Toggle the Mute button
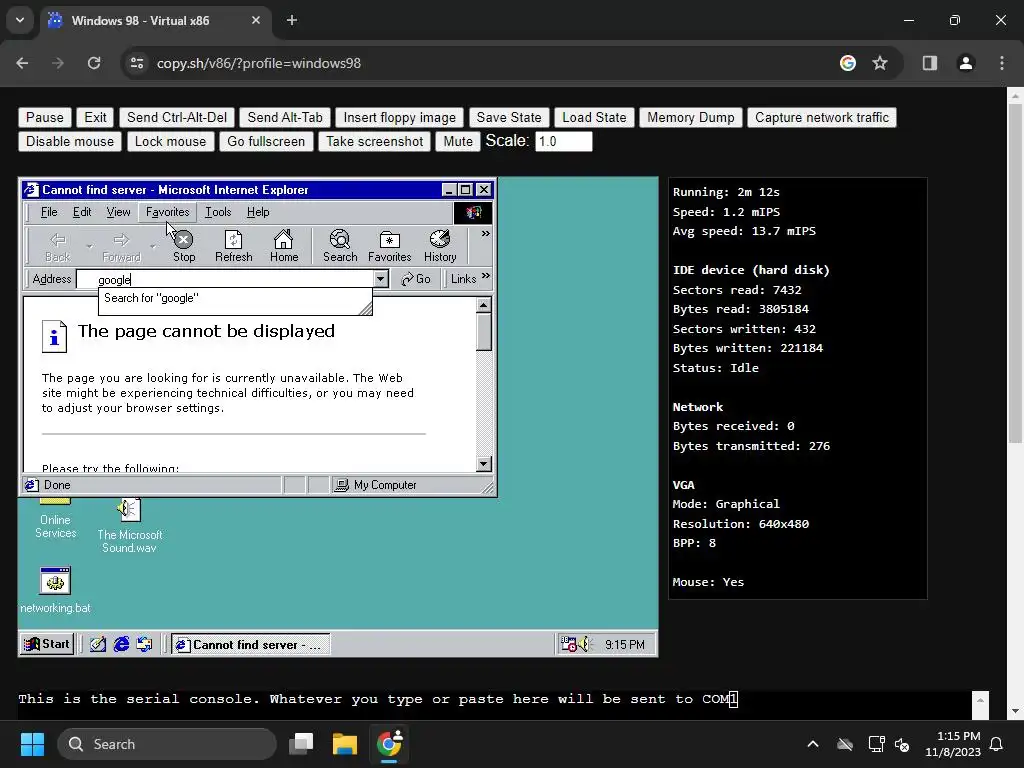Image resolution: width=1024 pixels, height=768 pixels. point(458,142)
